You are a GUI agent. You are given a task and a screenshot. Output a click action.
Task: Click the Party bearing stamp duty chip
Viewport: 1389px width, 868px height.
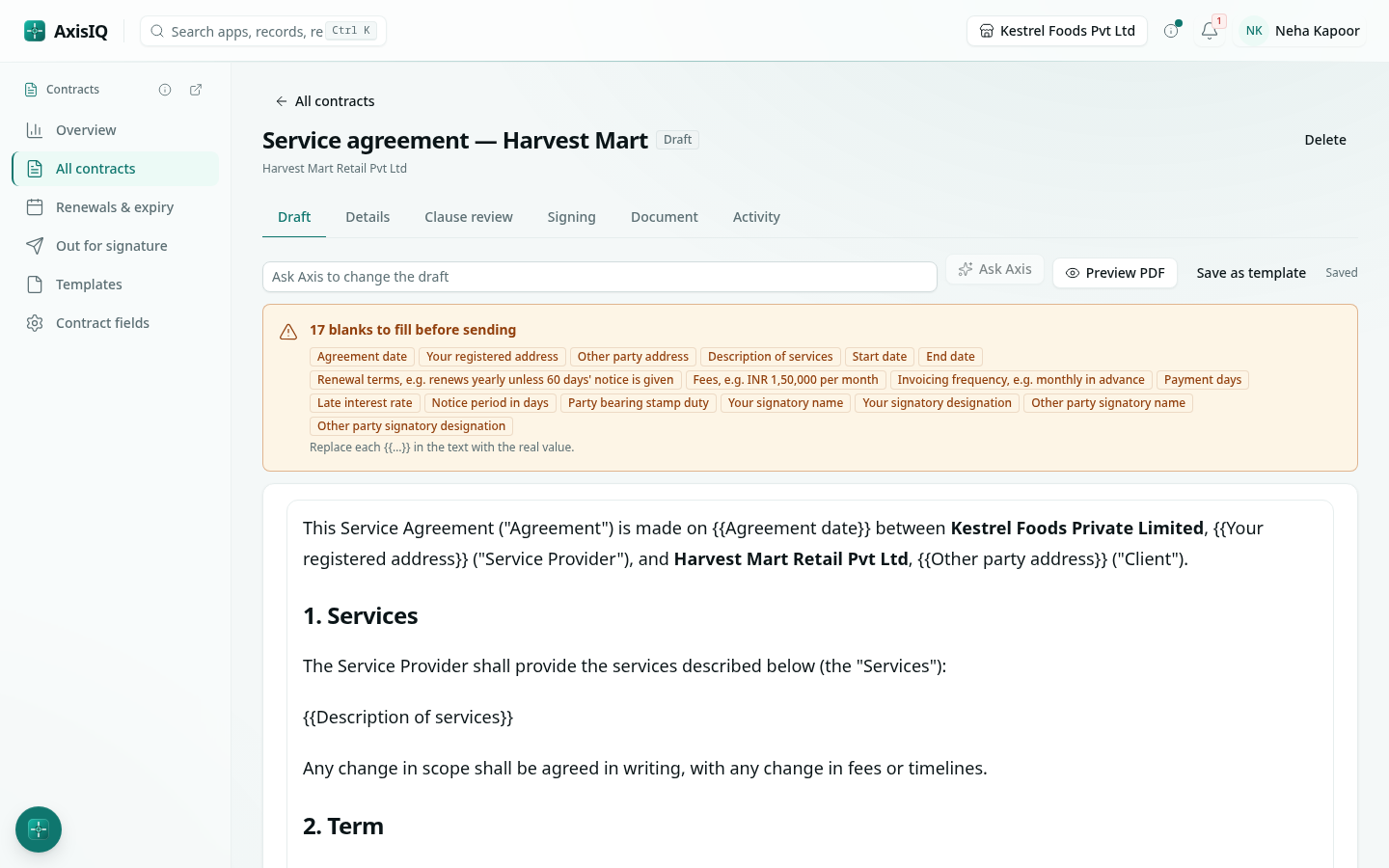[639, 403]
